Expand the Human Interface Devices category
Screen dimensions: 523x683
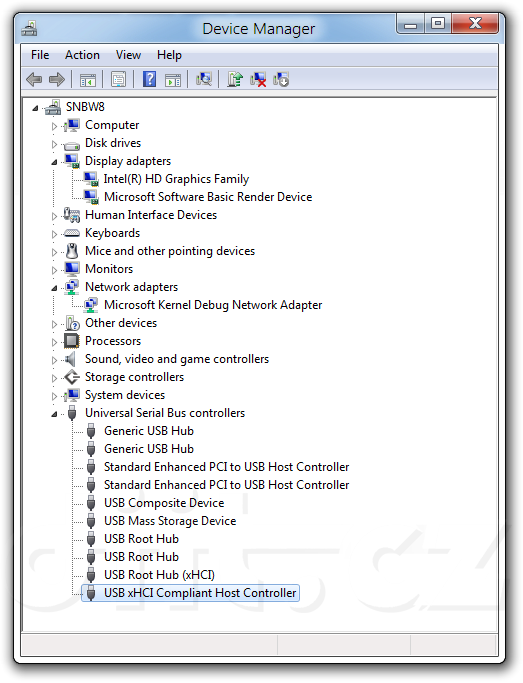coord(54,216)
